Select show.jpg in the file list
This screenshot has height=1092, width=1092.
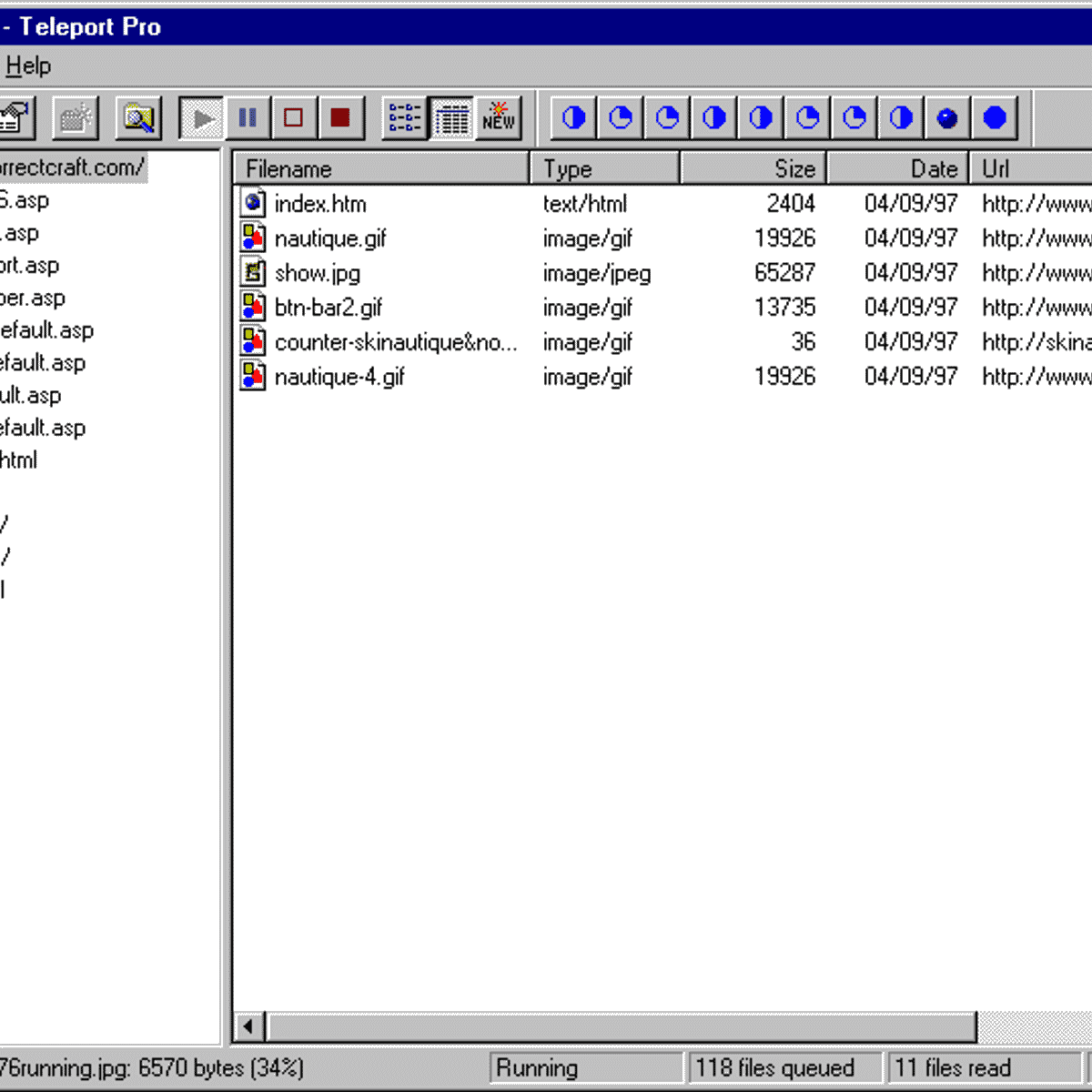click(318, 273)
